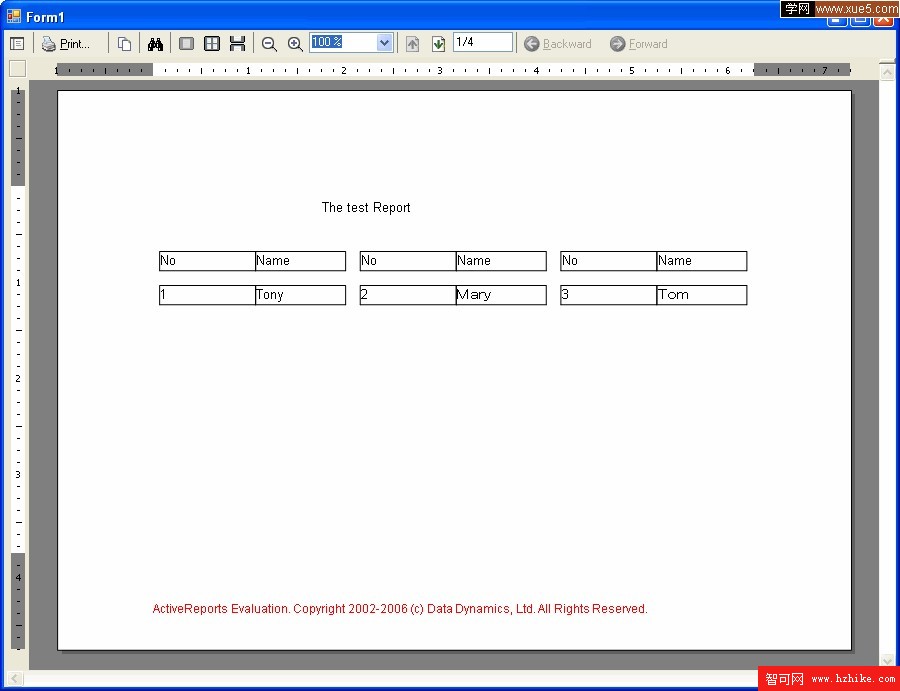
Task: Click the ruler corner box
Action: tap(18, 69)
